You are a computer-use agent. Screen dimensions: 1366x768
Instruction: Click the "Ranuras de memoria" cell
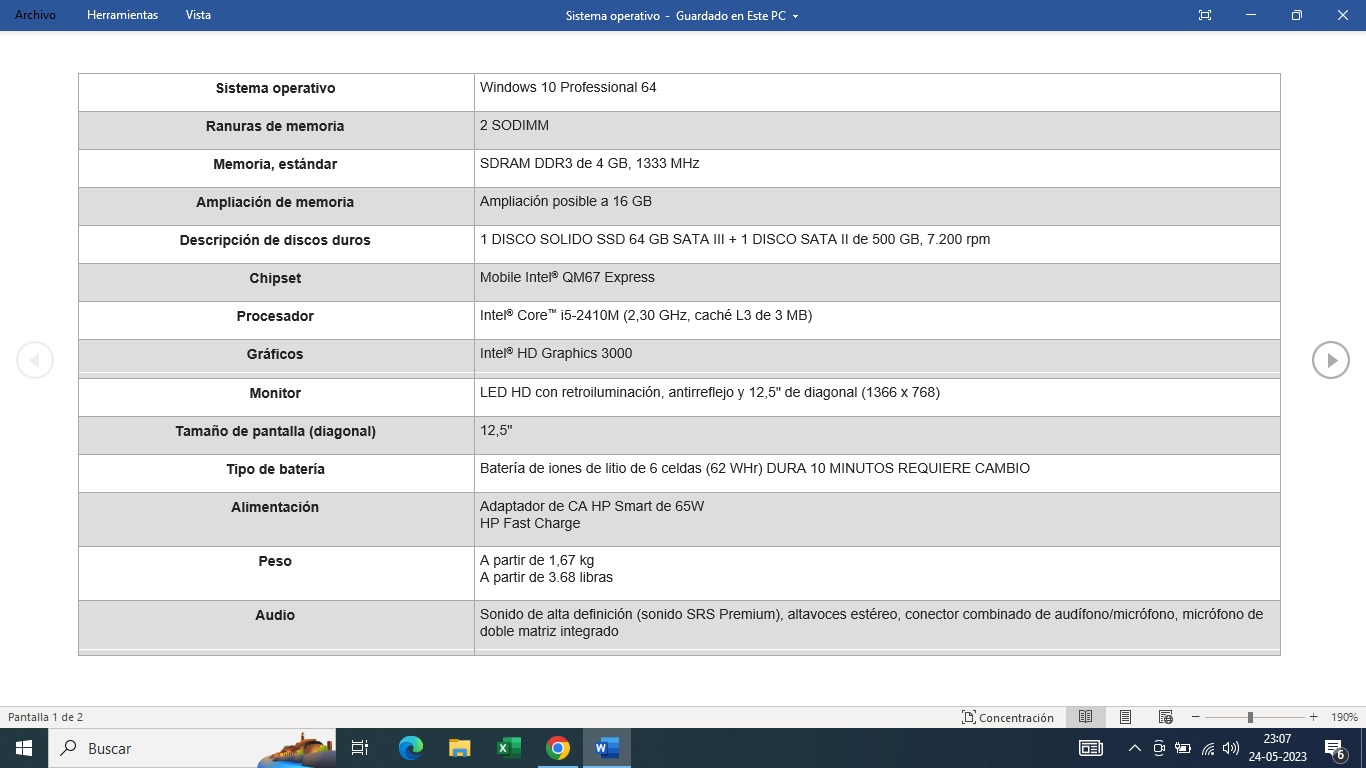point(276,130)
